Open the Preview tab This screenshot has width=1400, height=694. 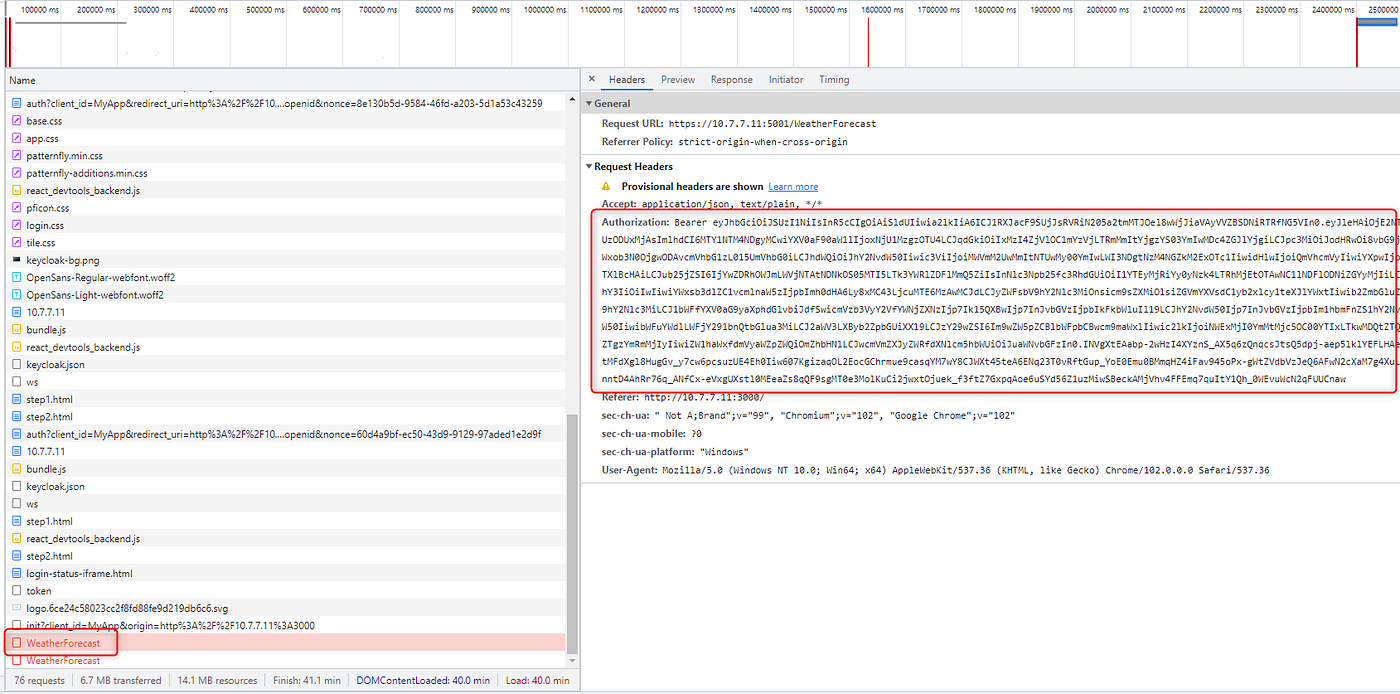[677, 80]
